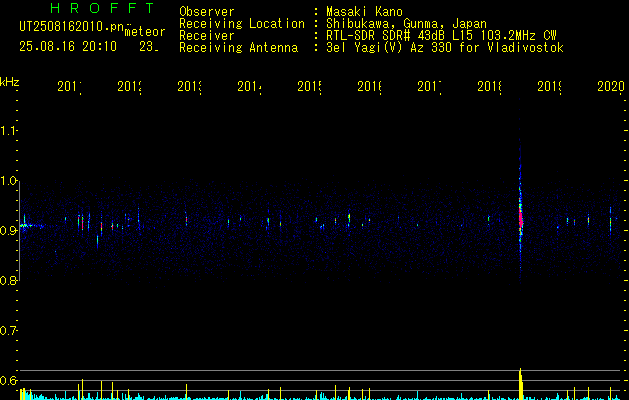Image resolution: width=629 pixels, height=400 pixels.
Task: Click the 2019 time axis label
Action: [550, 86]
